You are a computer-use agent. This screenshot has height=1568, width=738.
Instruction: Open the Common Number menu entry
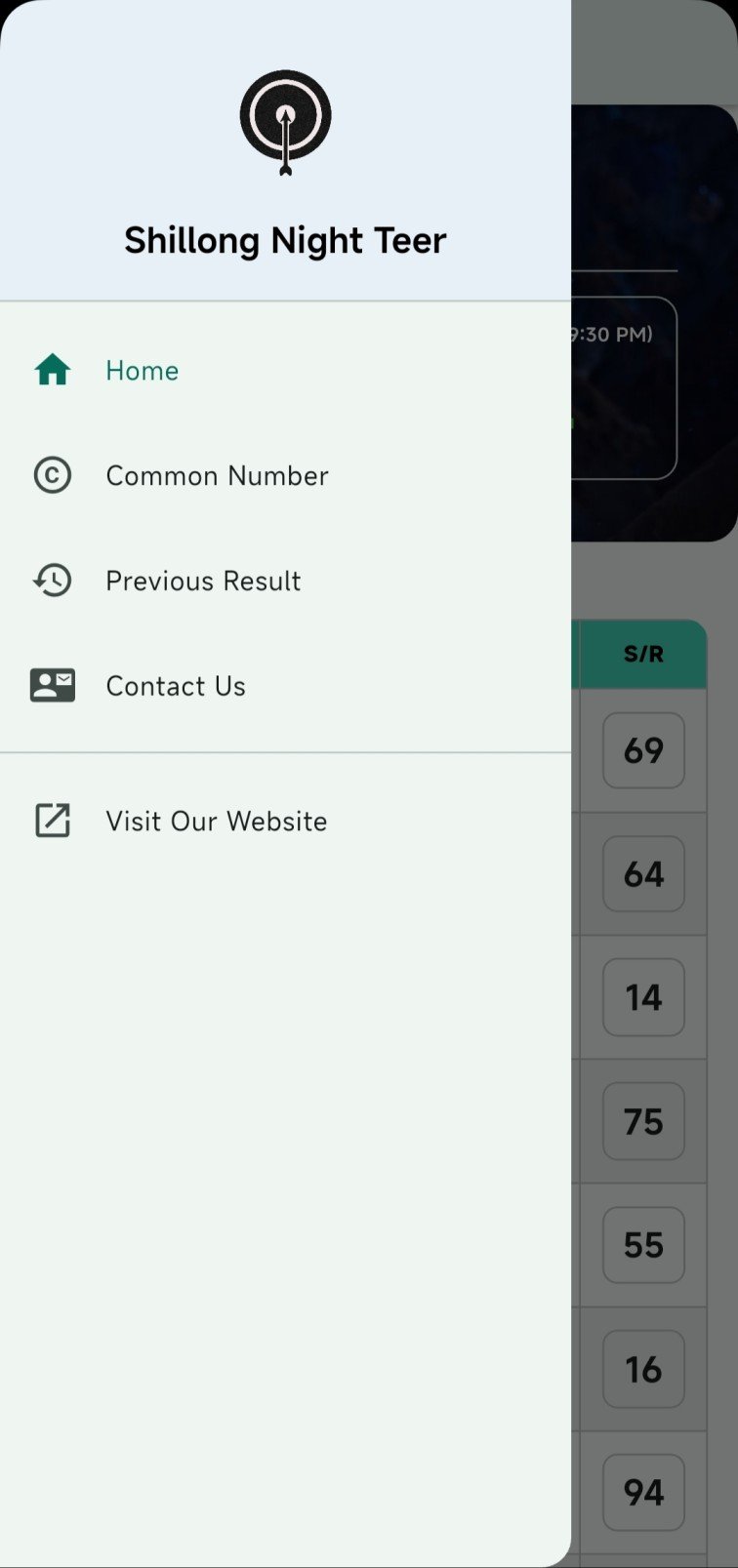click(285, 475)
